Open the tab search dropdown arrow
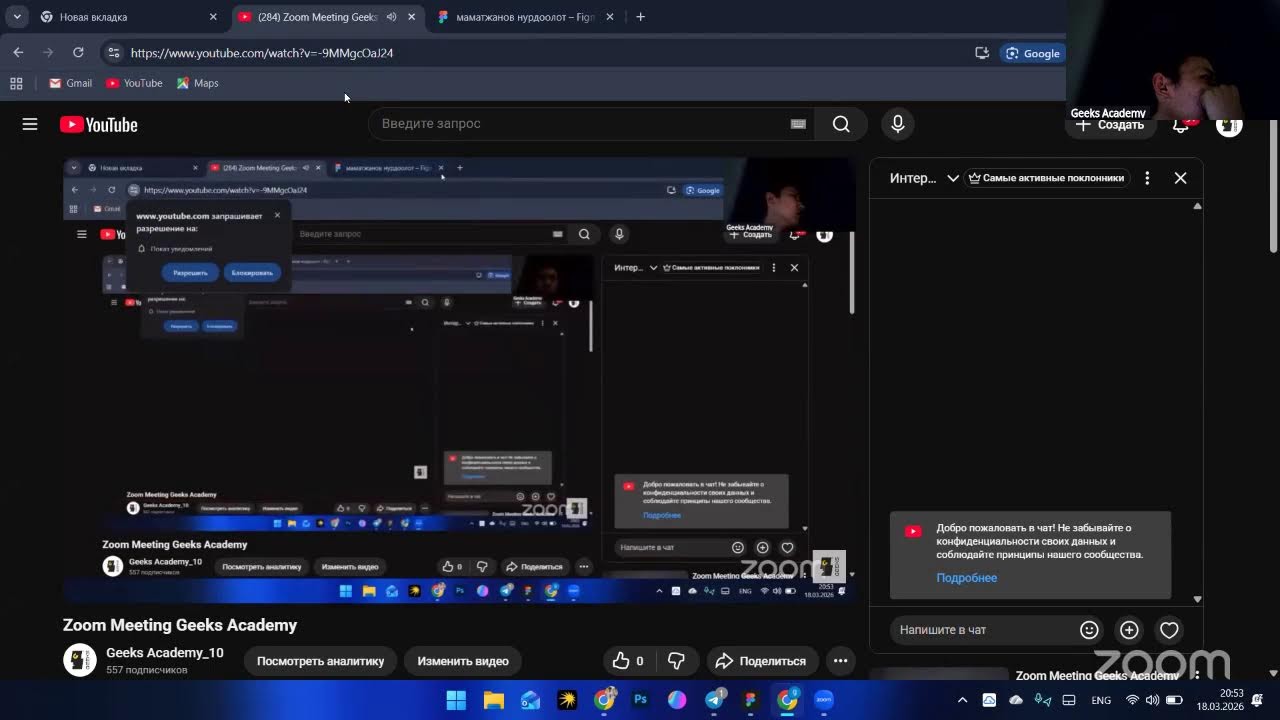The width and height of the screenshot is (1280, 720). [x=17, y=17]
